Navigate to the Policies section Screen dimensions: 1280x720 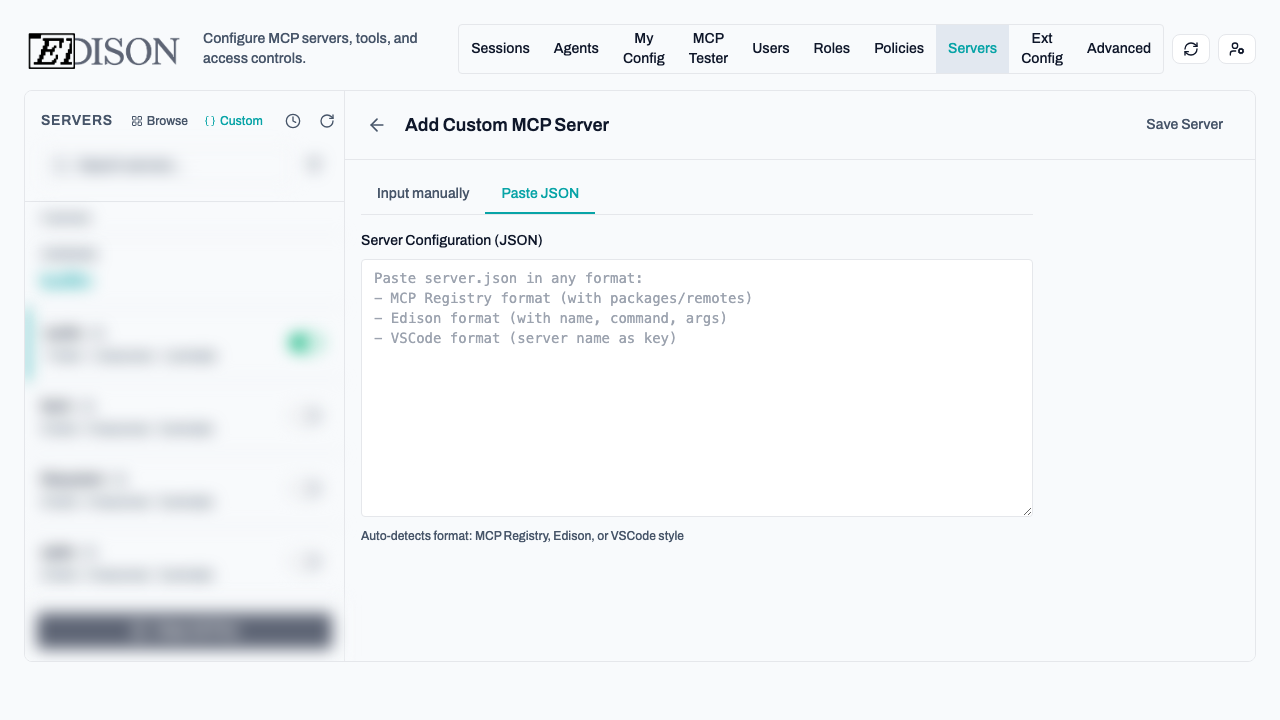898,48
